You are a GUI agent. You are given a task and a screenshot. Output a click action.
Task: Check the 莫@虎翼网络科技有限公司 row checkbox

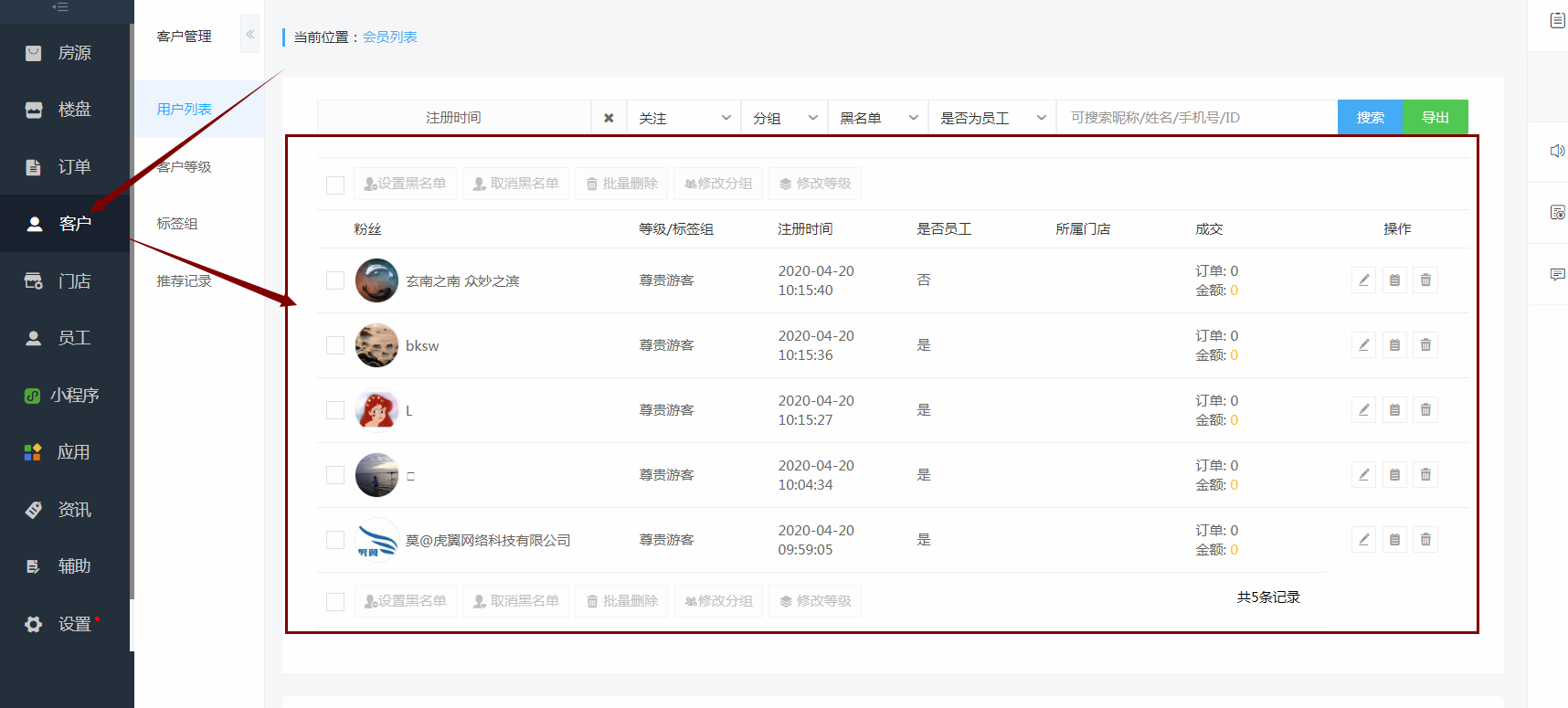(335, 540)
